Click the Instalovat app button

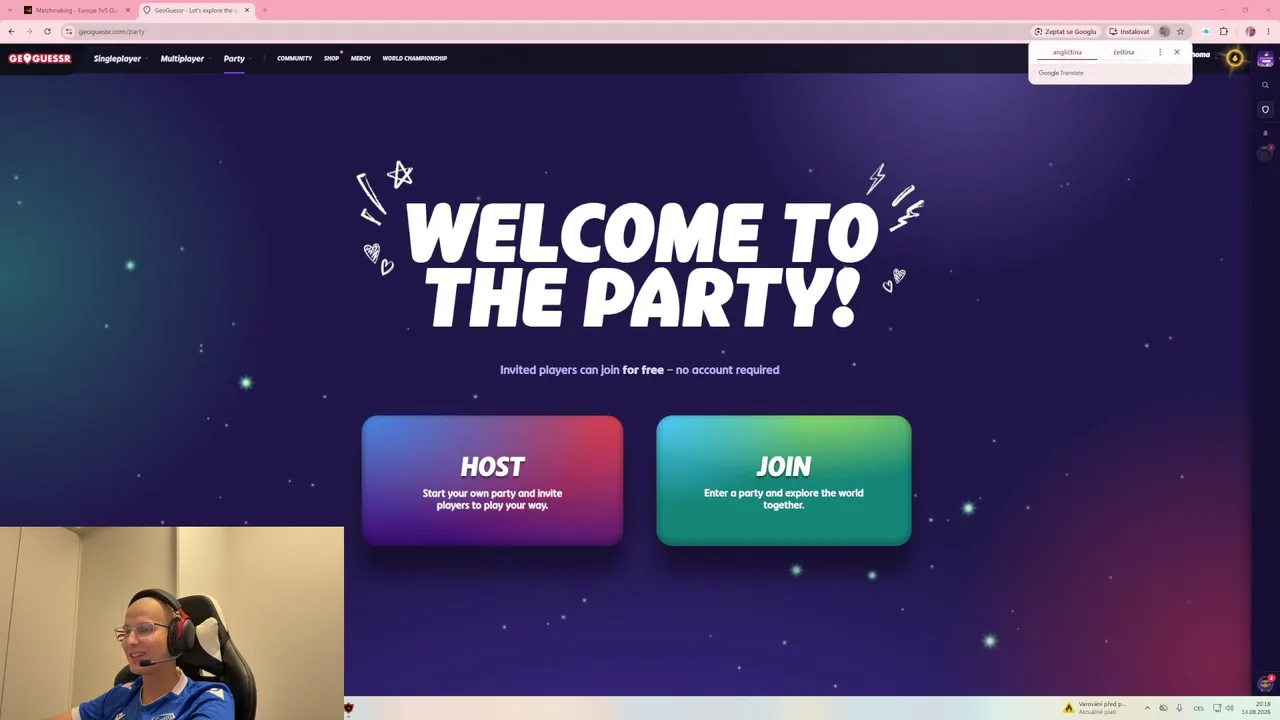click(x=1130, y=31)
